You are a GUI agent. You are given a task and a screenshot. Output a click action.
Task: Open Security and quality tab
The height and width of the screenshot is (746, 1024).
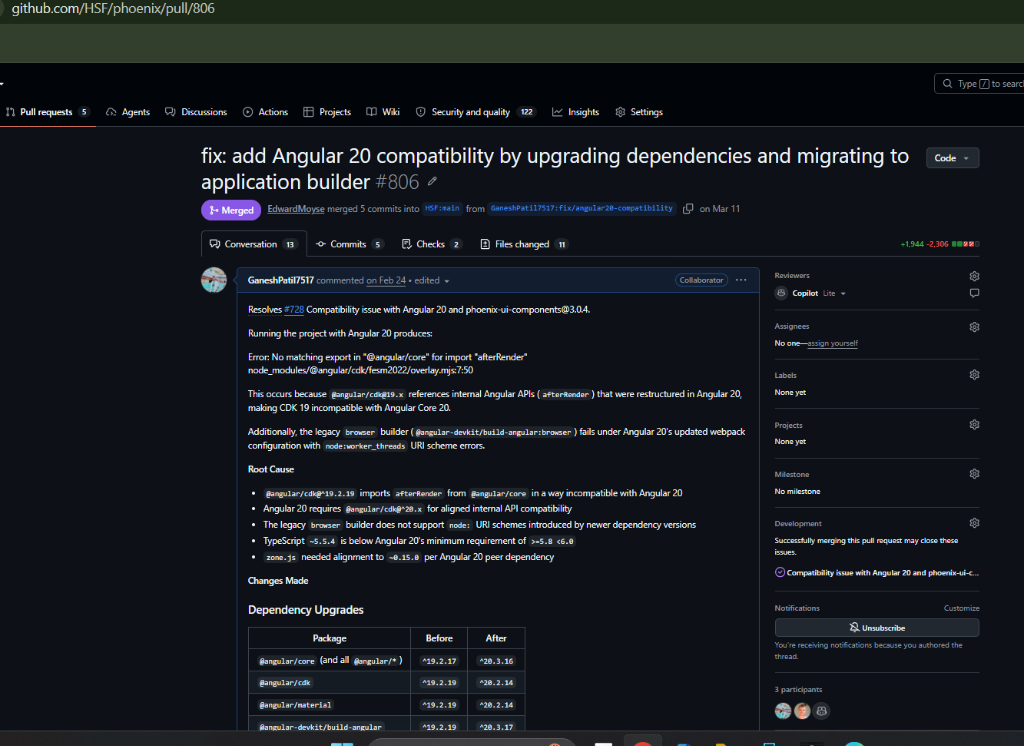point(475,112)
